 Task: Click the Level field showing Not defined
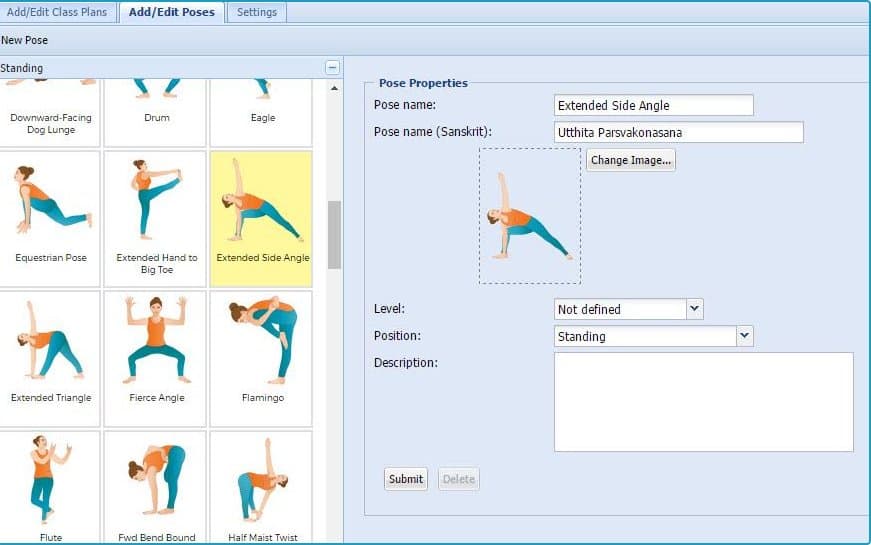point(620,309)
